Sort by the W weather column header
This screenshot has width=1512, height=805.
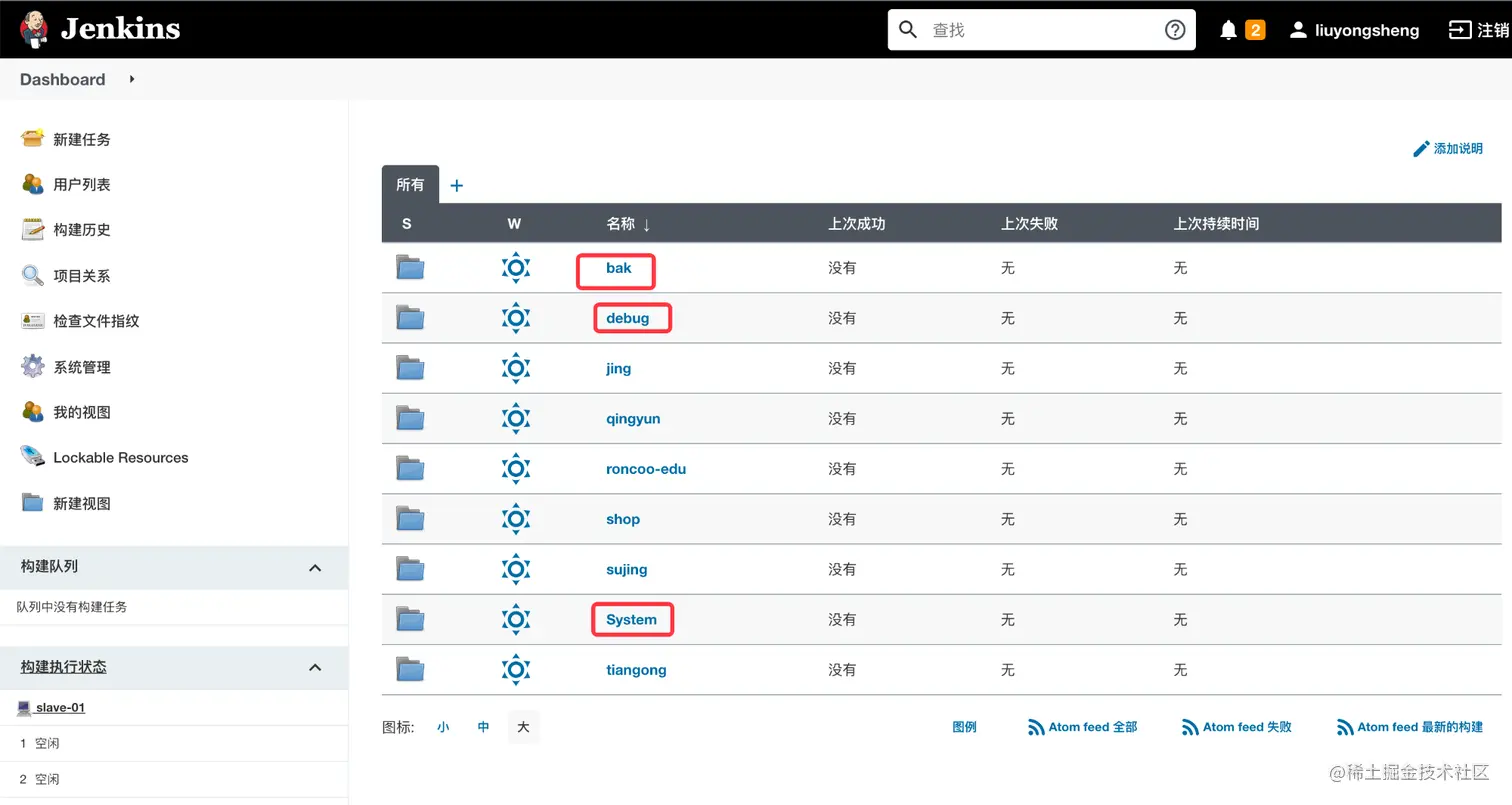click(514, 224)
